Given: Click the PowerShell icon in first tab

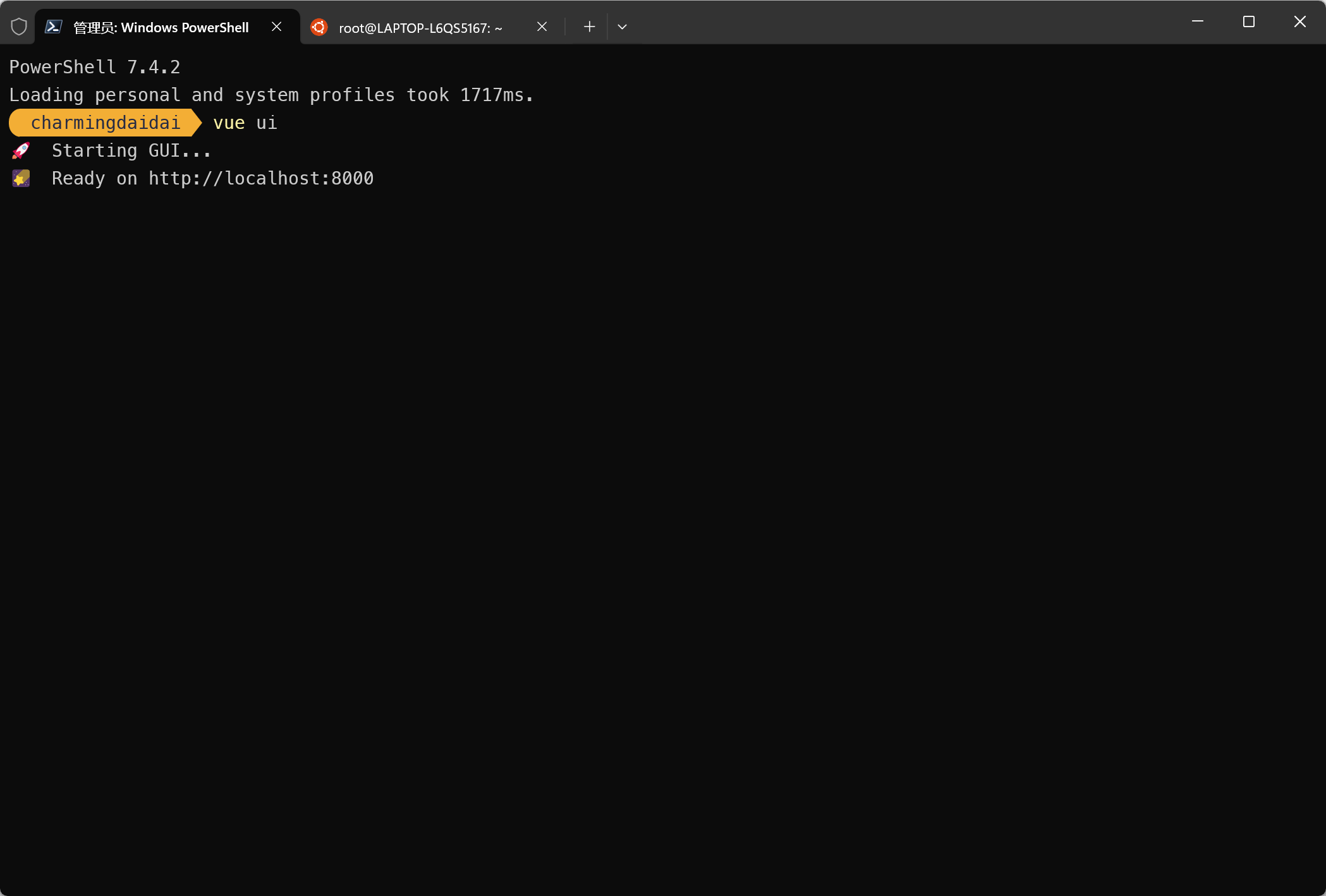Looking at the screenshot, I should coord(54,27).
